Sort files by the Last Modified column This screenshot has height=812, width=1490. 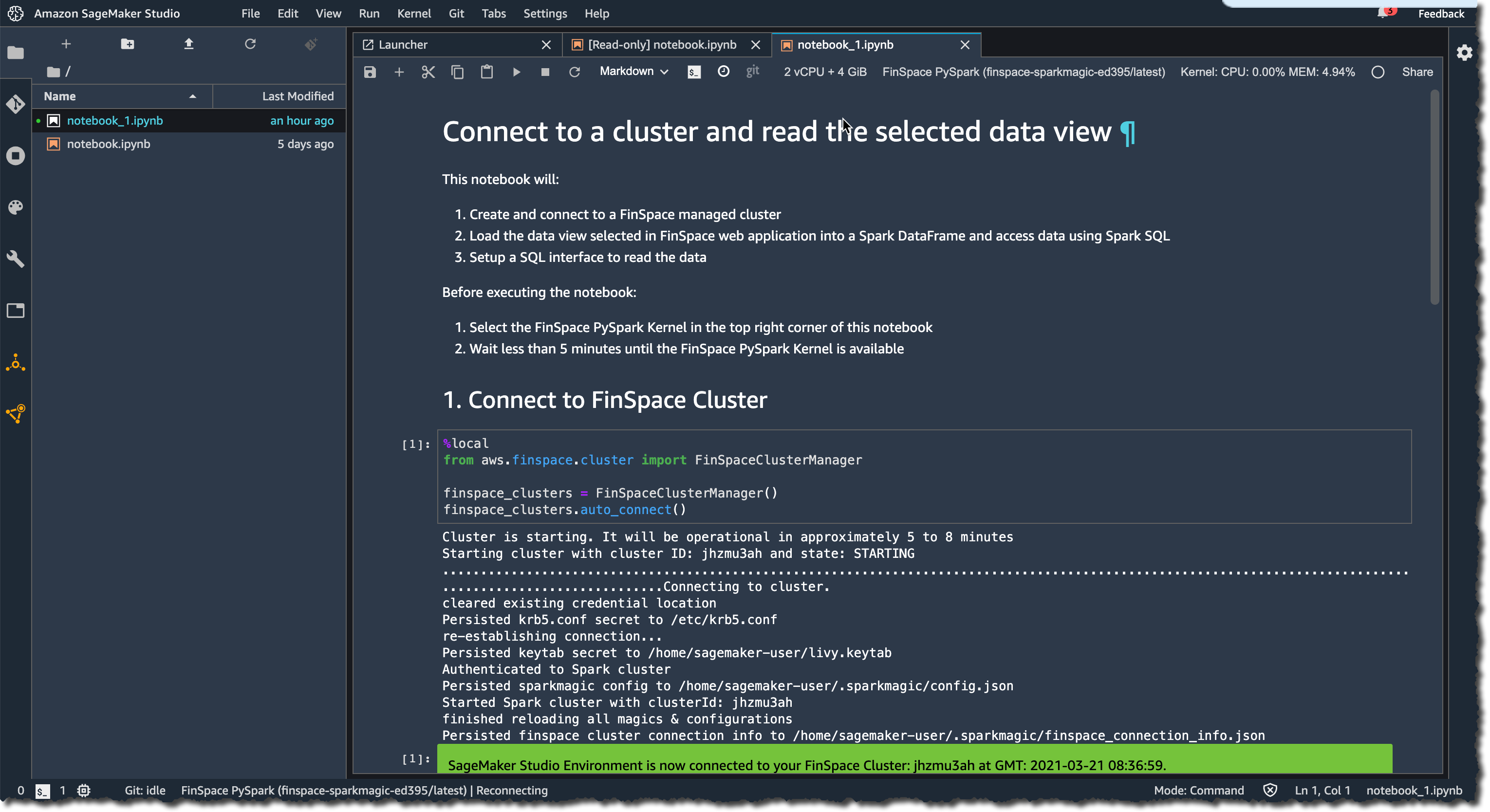pyautogui.click(x=298, y=96)
